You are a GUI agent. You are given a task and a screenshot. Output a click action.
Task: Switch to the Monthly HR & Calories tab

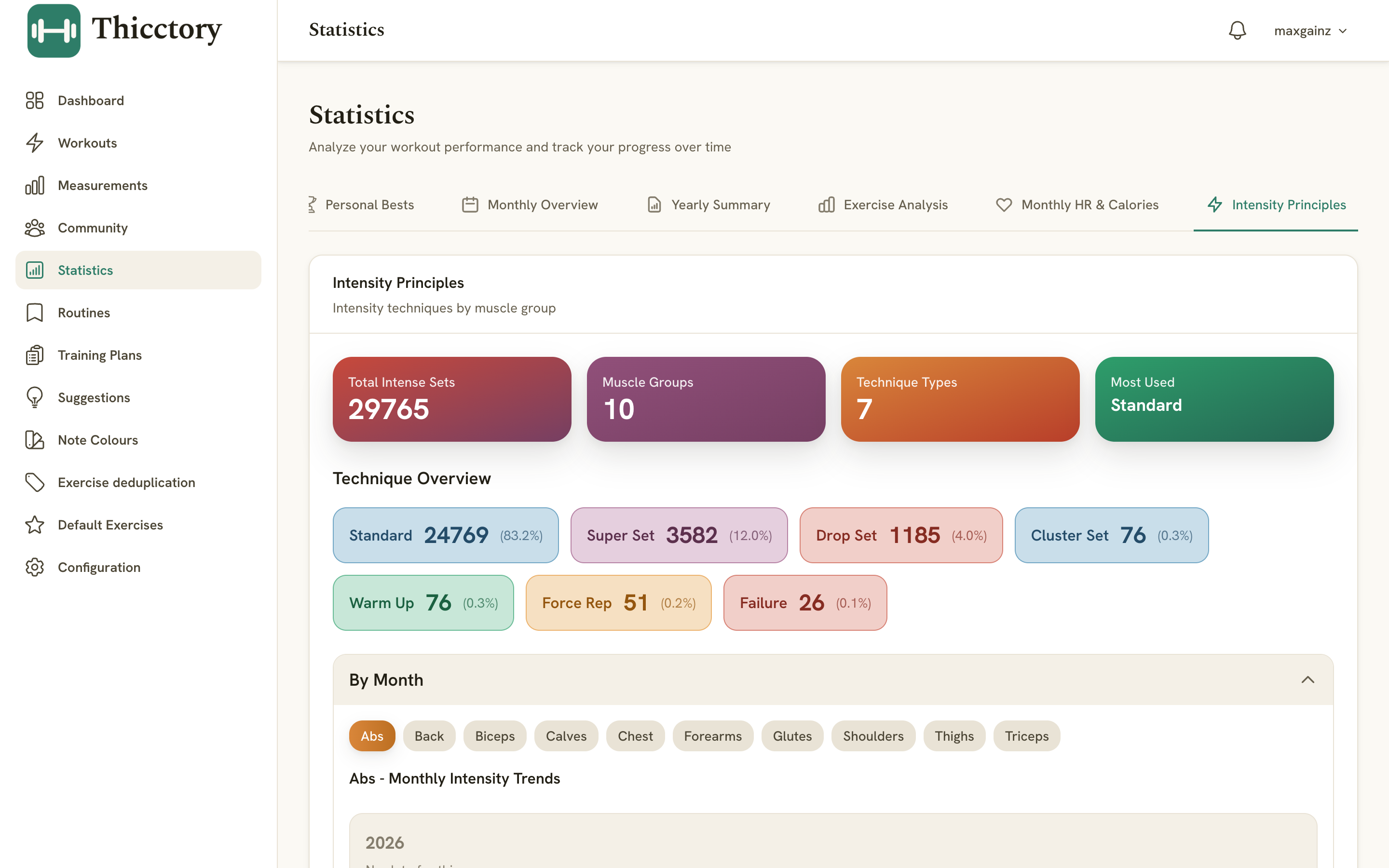coord(1077,205)
